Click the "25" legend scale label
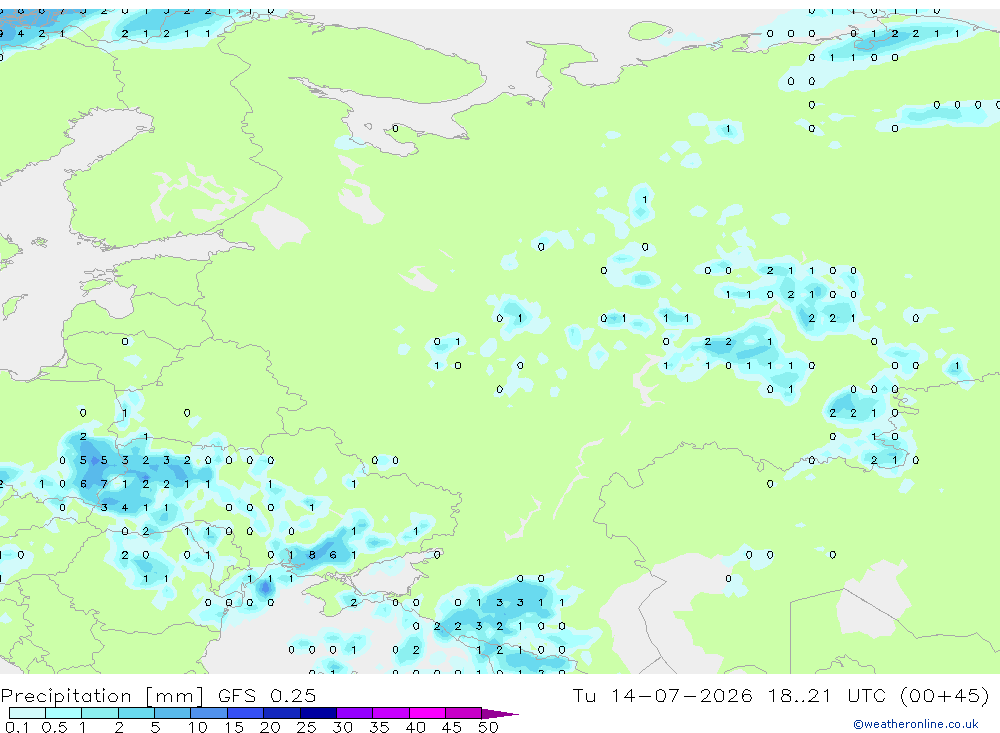 306,727
